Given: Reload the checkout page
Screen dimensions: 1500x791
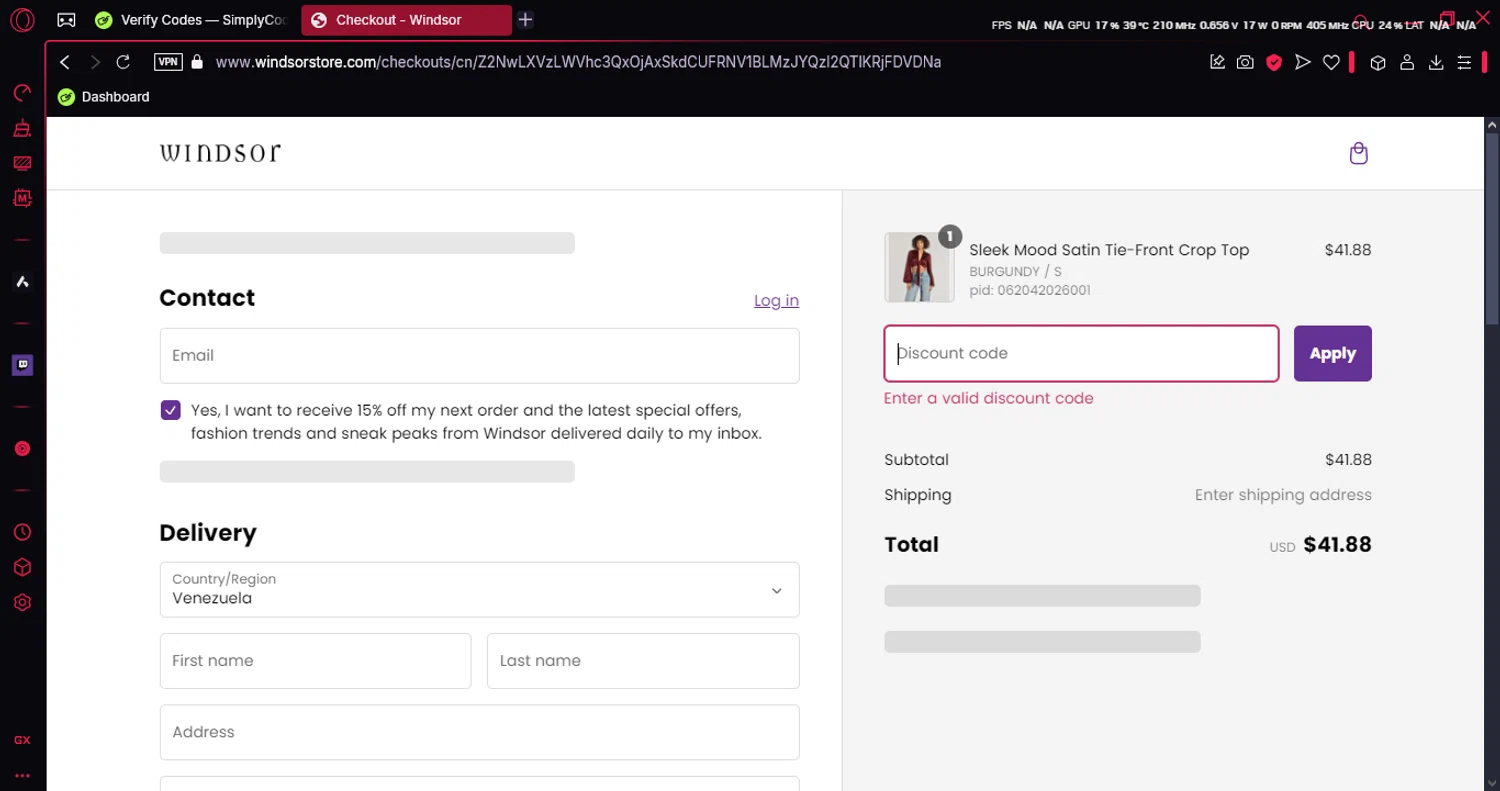Looking at the screenshot, I should 123,62.
